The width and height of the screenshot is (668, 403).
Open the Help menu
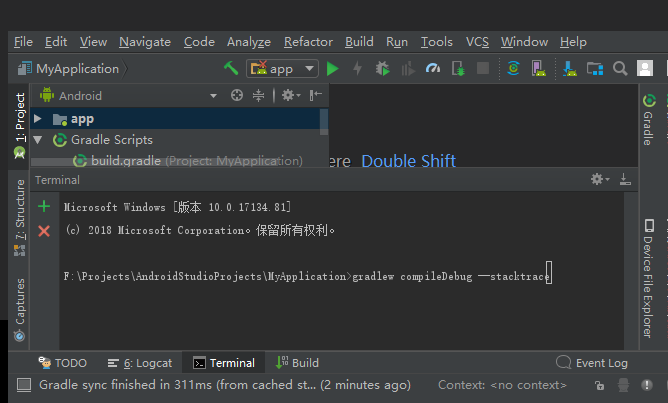click(x=573, y=42)
